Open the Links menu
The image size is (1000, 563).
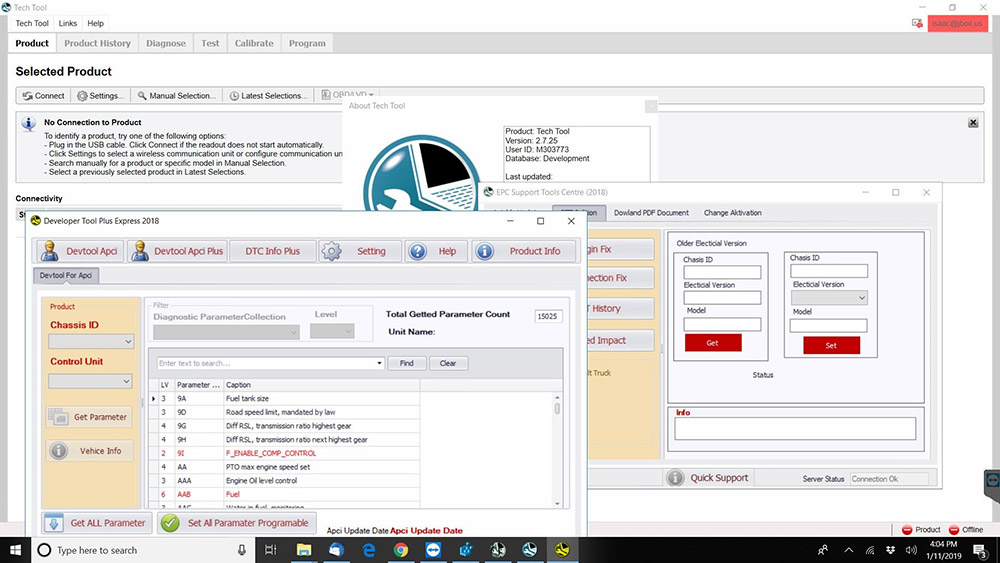click(x=68, y=24)
